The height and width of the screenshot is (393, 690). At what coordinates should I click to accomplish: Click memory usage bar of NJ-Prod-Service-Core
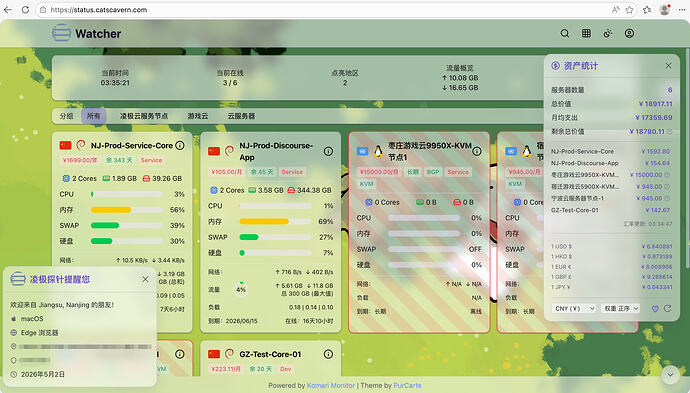[127, 210]
